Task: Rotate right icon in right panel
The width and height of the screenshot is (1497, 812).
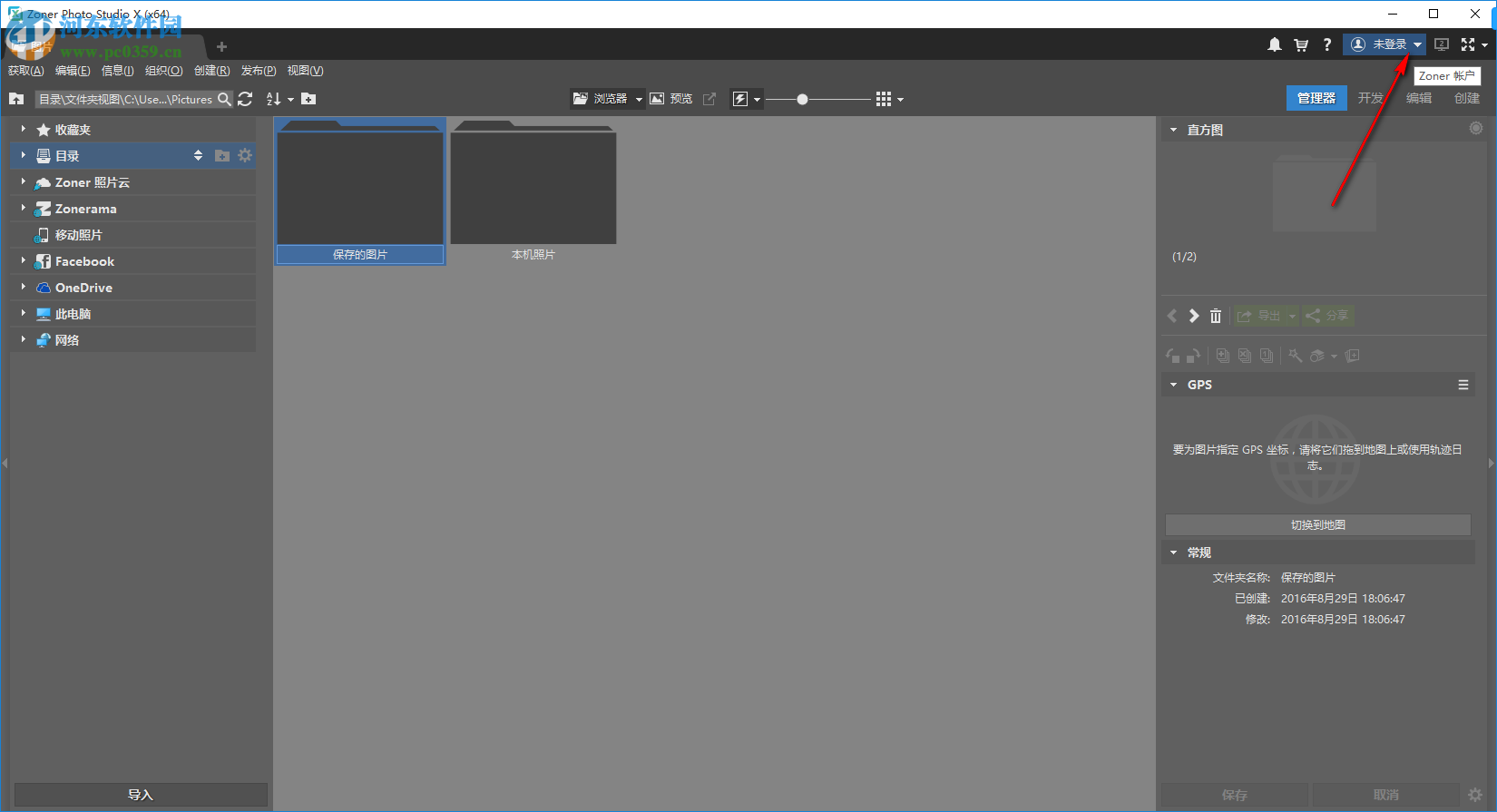Action: pyautogui.click(x=1194, y=356)
